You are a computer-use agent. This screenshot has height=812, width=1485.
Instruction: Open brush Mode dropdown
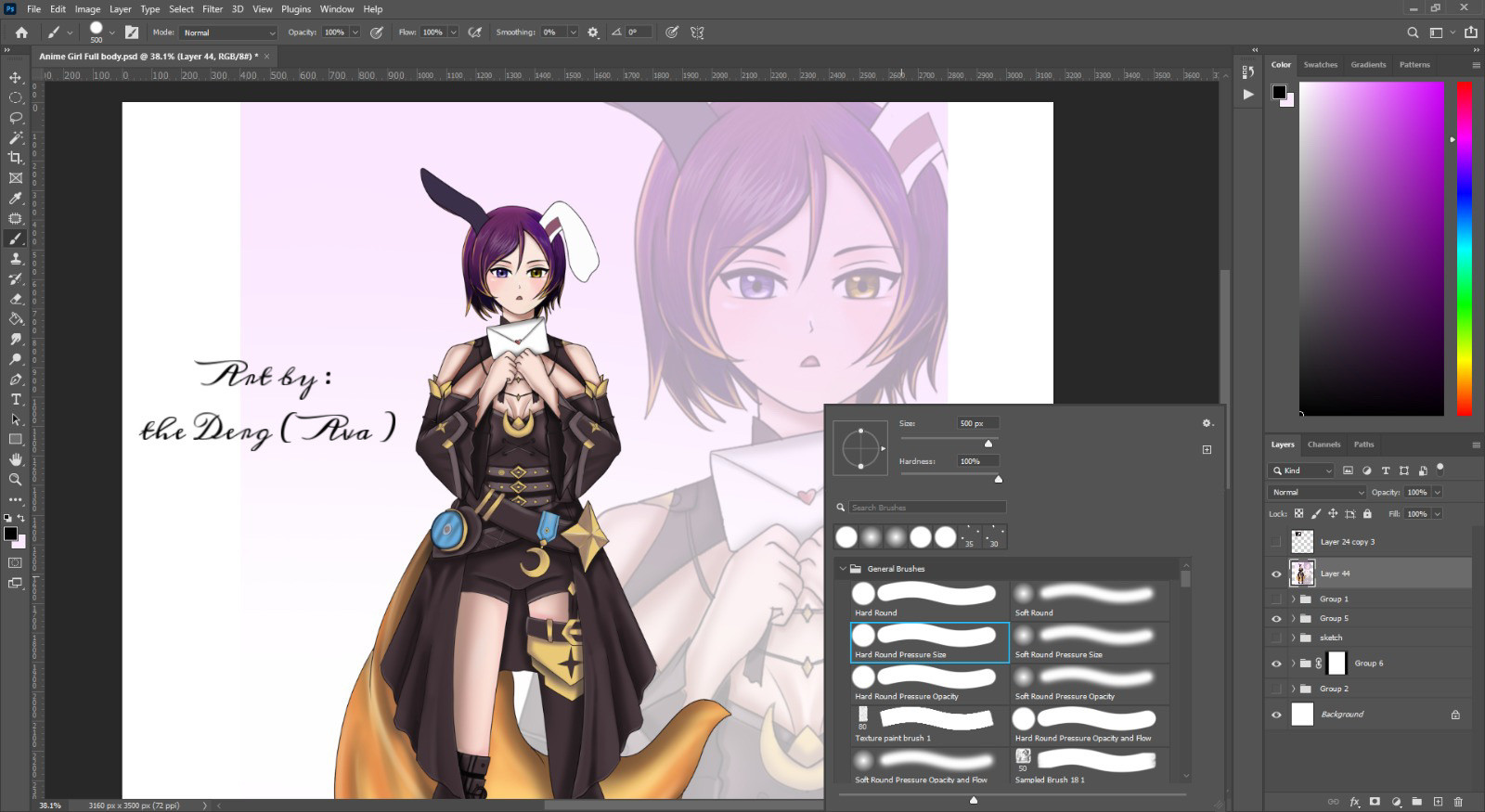[229, 32]
